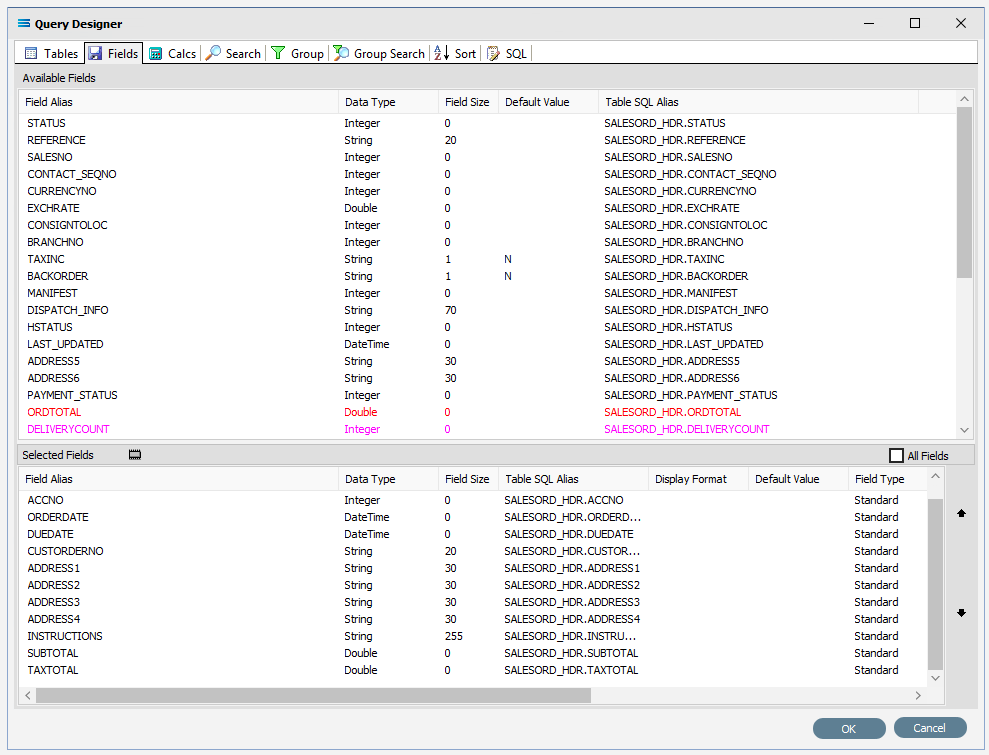Click Default Value header in Available Fields
The image size is (989, 755).
(549, 102)
